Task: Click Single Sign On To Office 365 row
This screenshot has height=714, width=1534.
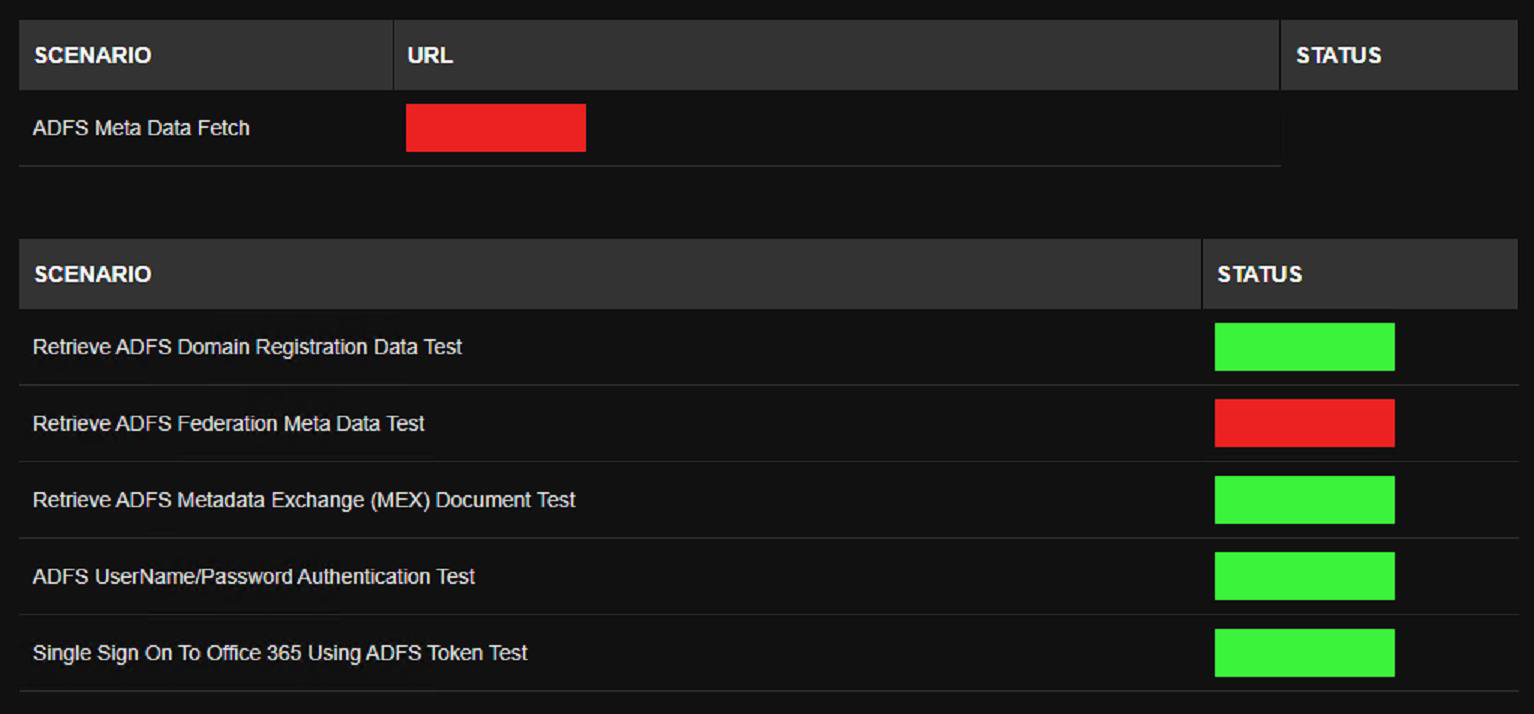Action: tap(768, 653)
